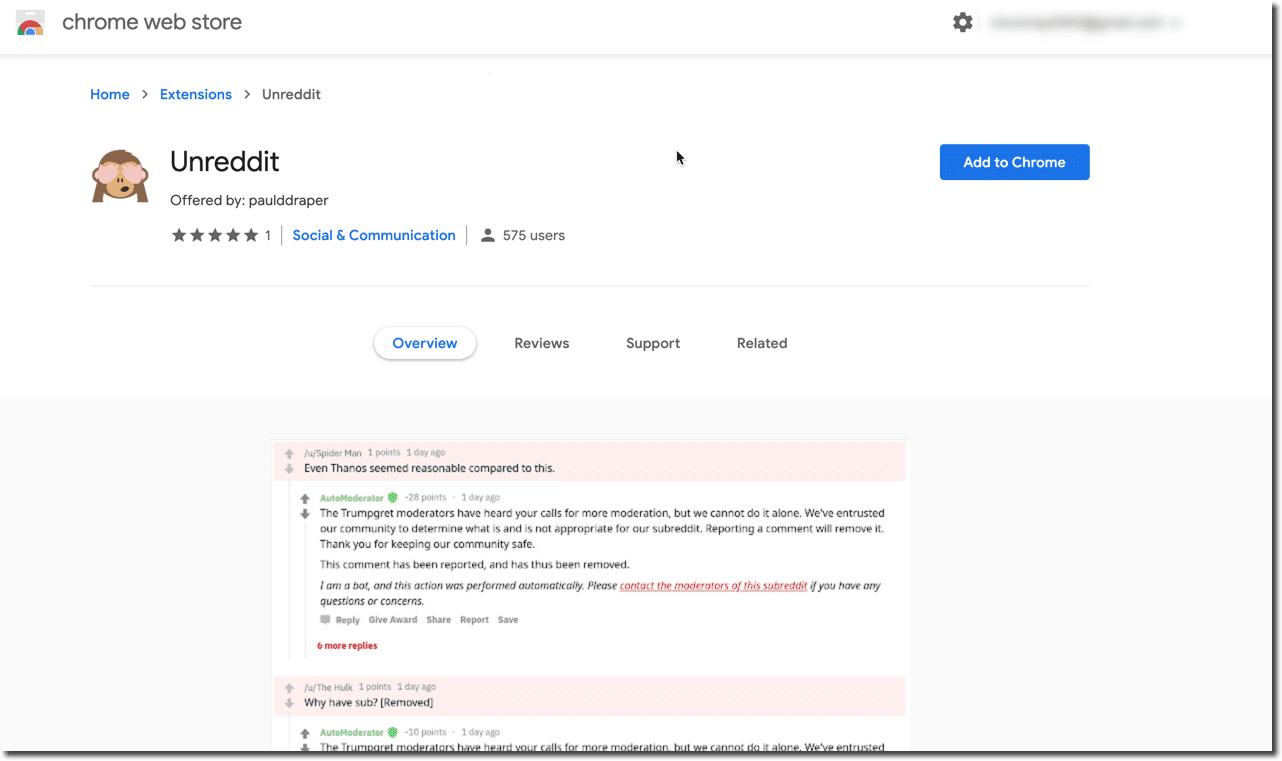Click the Reply speech bubble icon
The image size is (1282, 761).
(325, 620)
